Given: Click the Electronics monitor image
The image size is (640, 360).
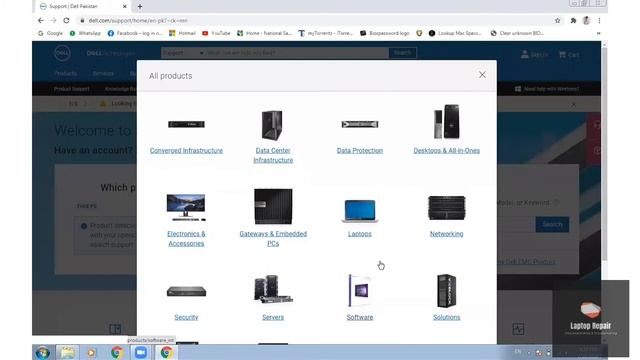Looking at the screenshot, I should pos(186,207).
